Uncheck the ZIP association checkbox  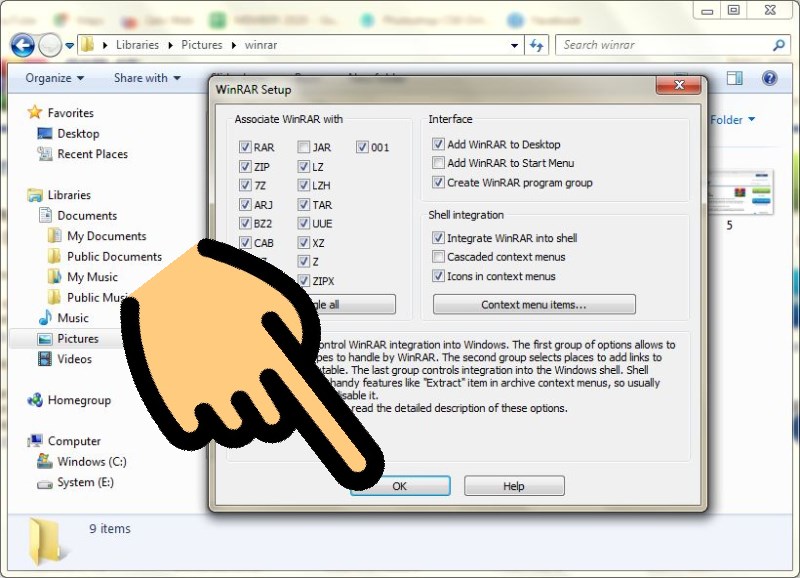coord(245,166)
